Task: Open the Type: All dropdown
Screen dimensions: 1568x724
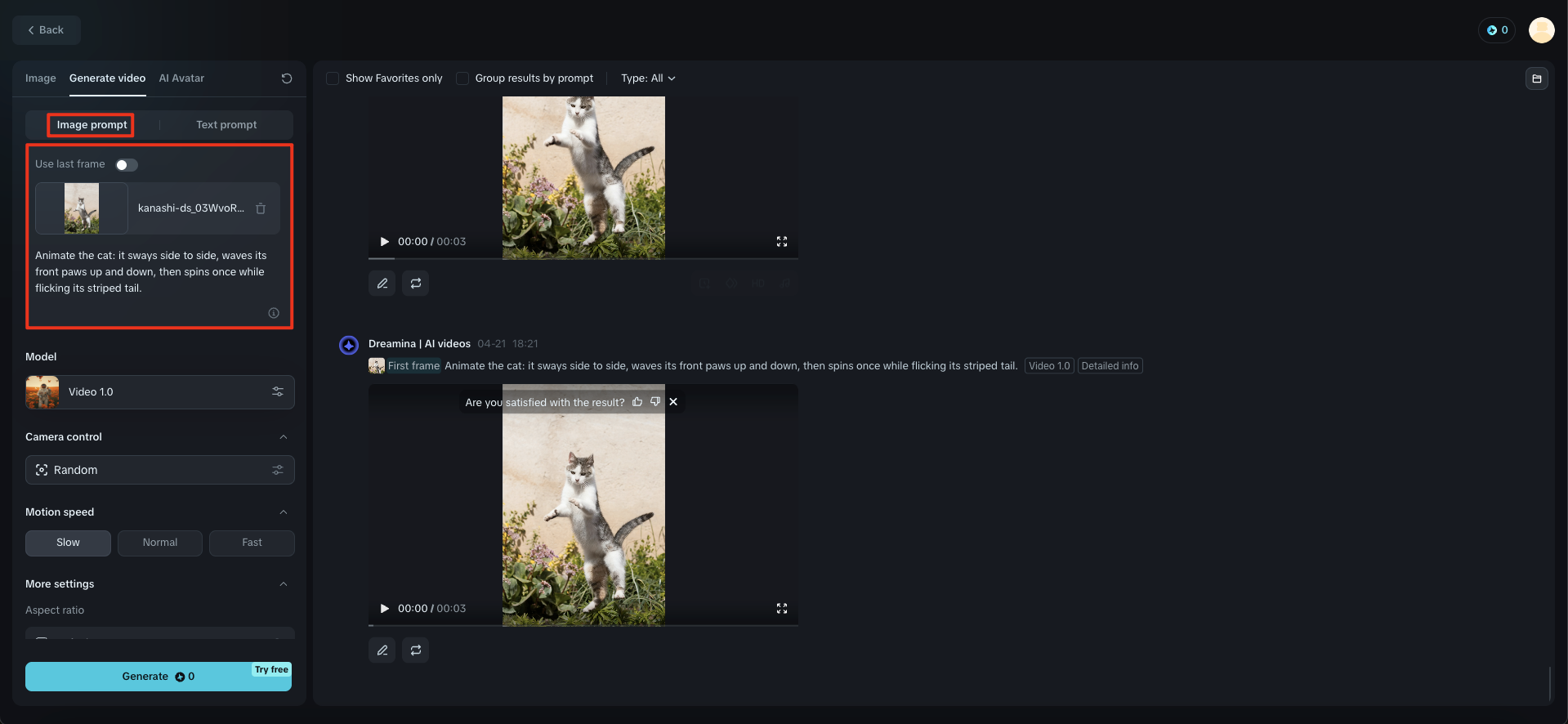Action: coord(648,78)
